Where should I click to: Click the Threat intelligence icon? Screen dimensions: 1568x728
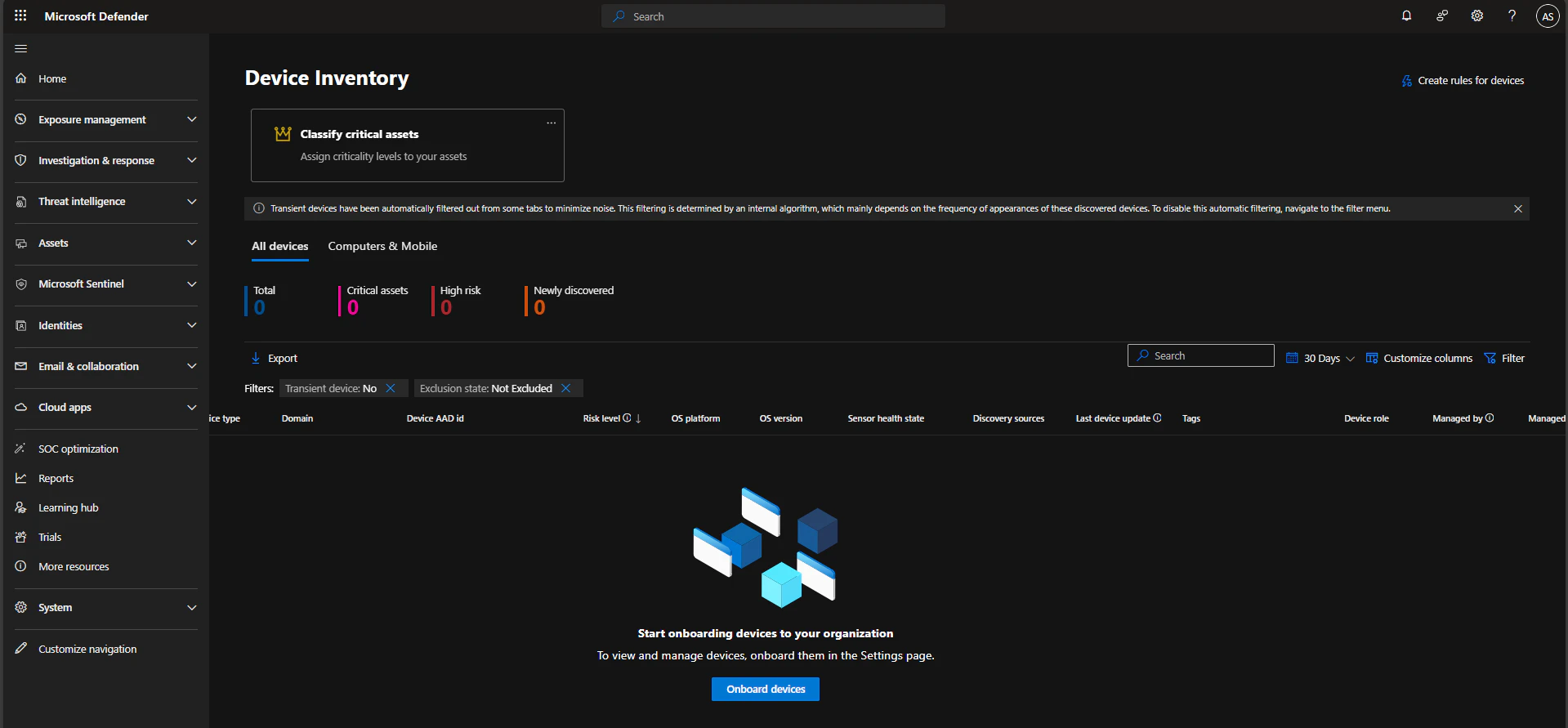tap(21, 202)
